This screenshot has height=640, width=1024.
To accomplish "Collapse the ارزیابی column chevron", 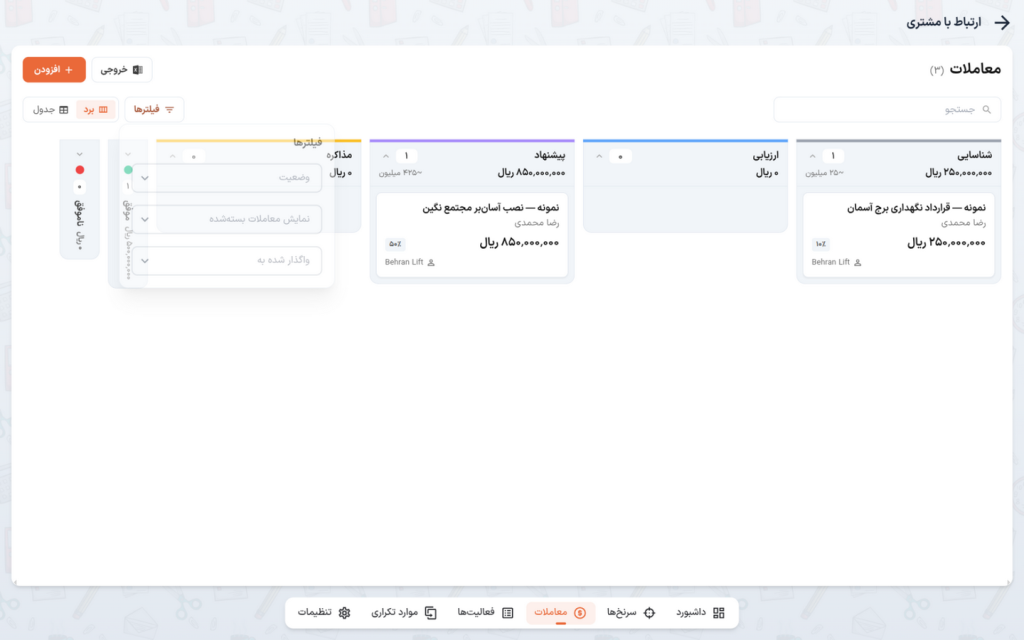I will [x=599, y=156].
